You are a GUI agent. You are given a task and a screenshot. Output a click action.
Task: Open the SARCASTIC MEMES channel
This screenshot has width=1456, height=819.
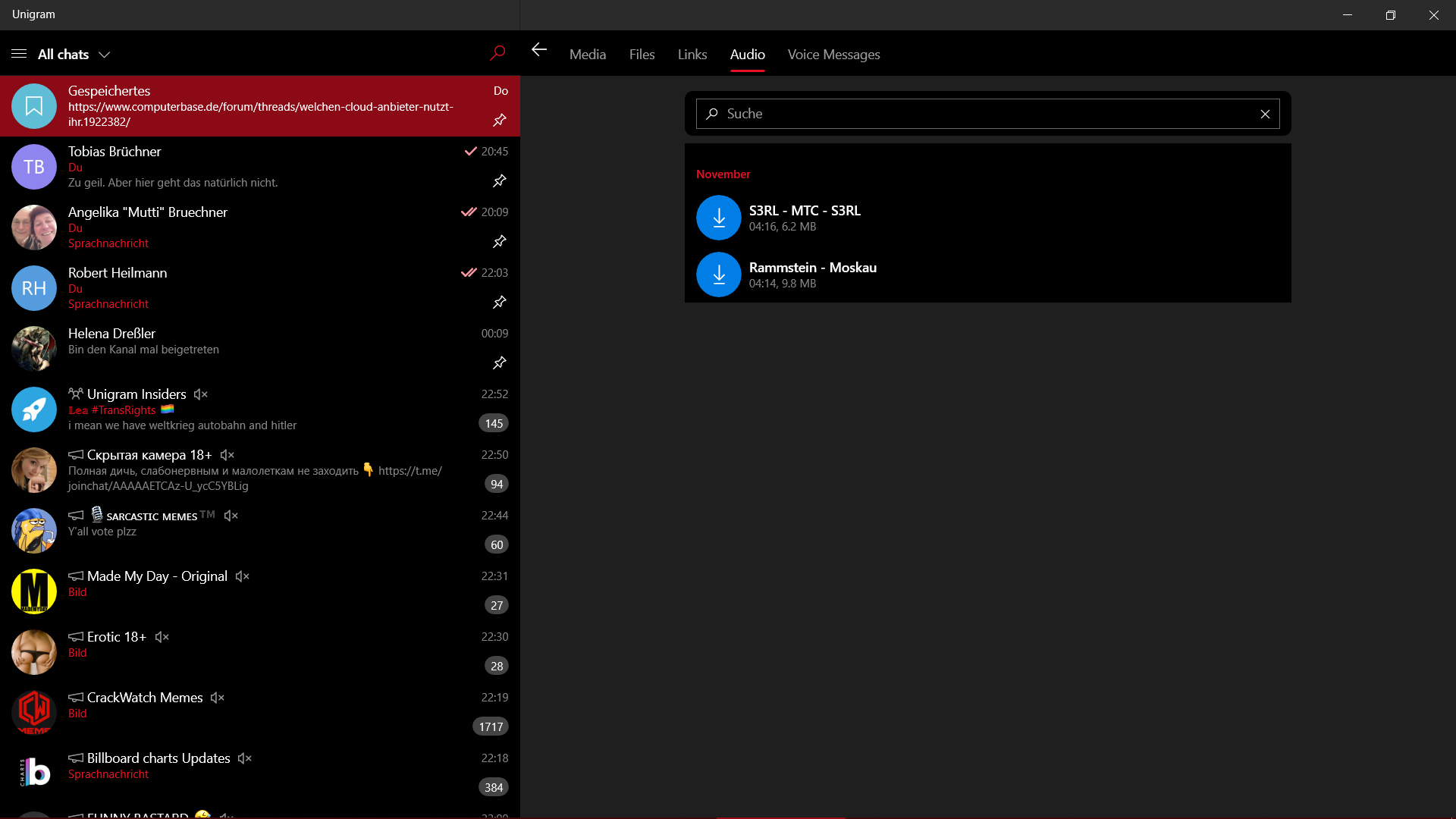(260, 531)
